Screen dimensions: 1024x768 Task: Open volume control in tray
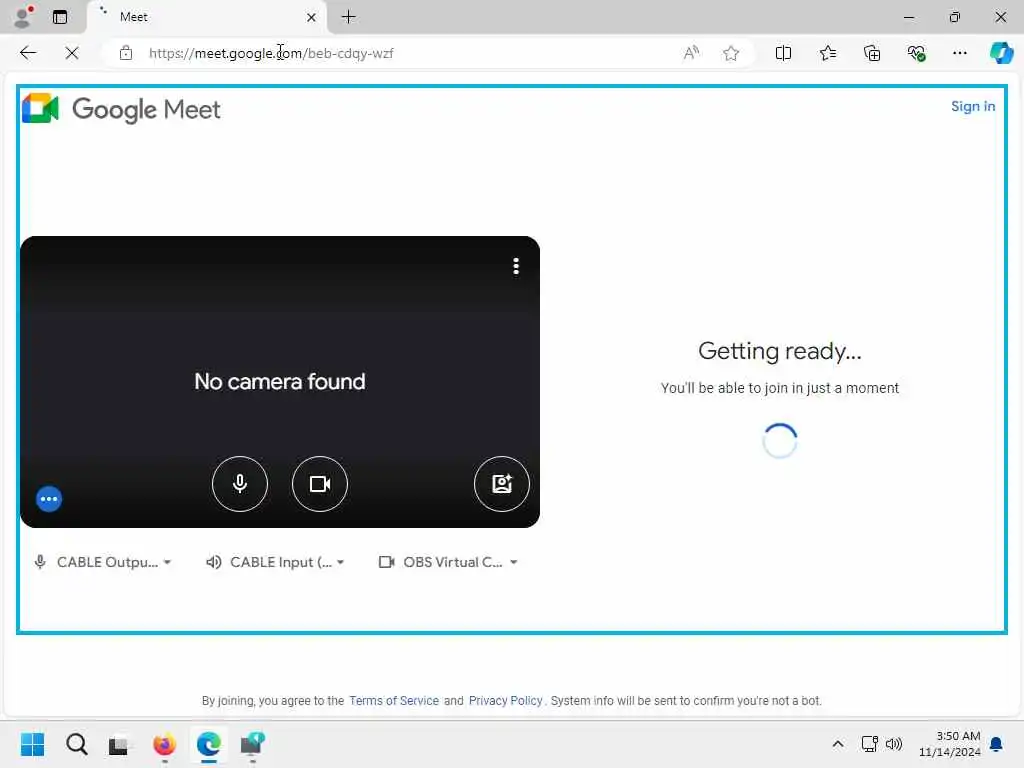pos(894,744)
